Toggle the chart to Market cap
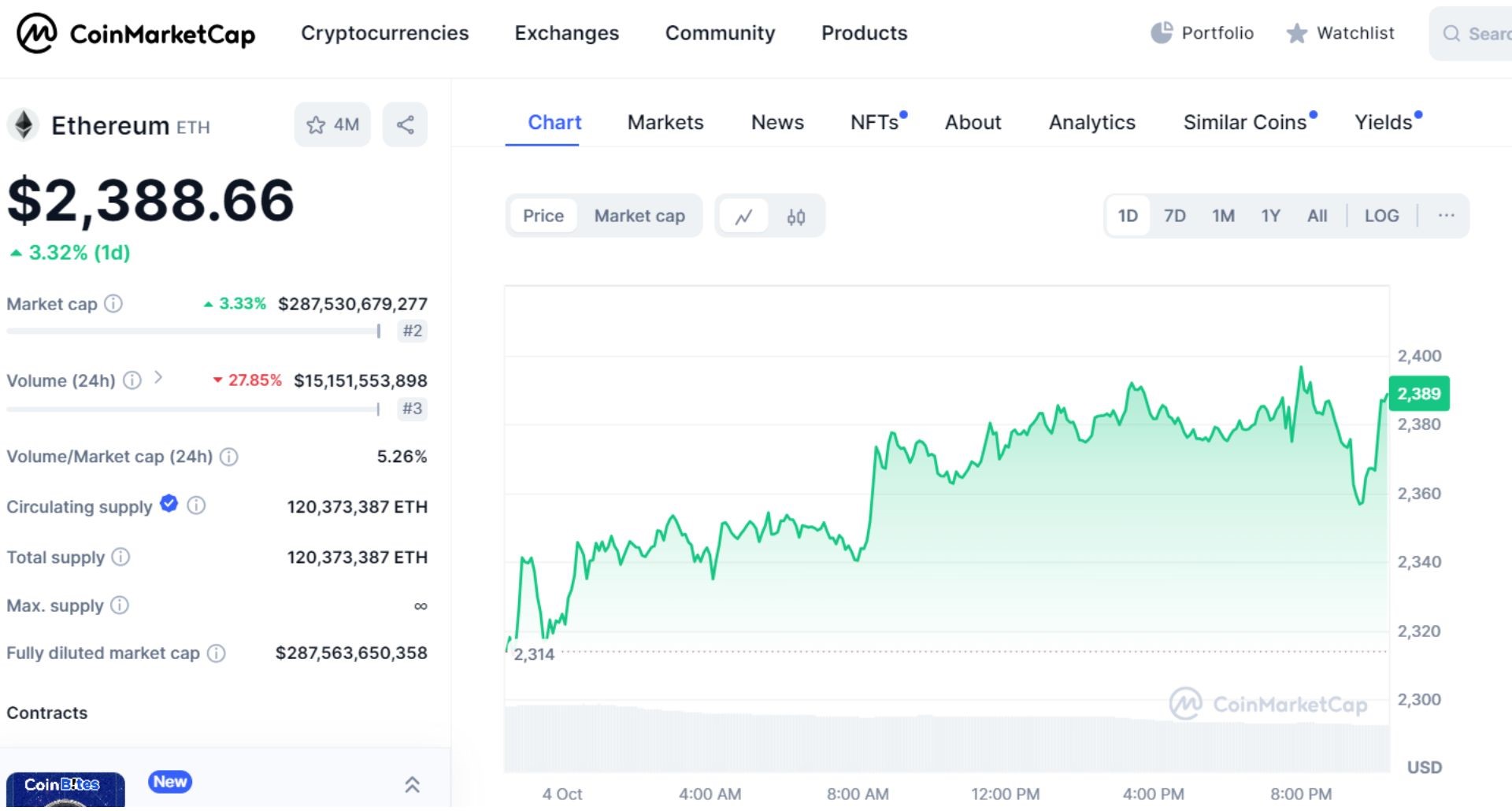 639,216
